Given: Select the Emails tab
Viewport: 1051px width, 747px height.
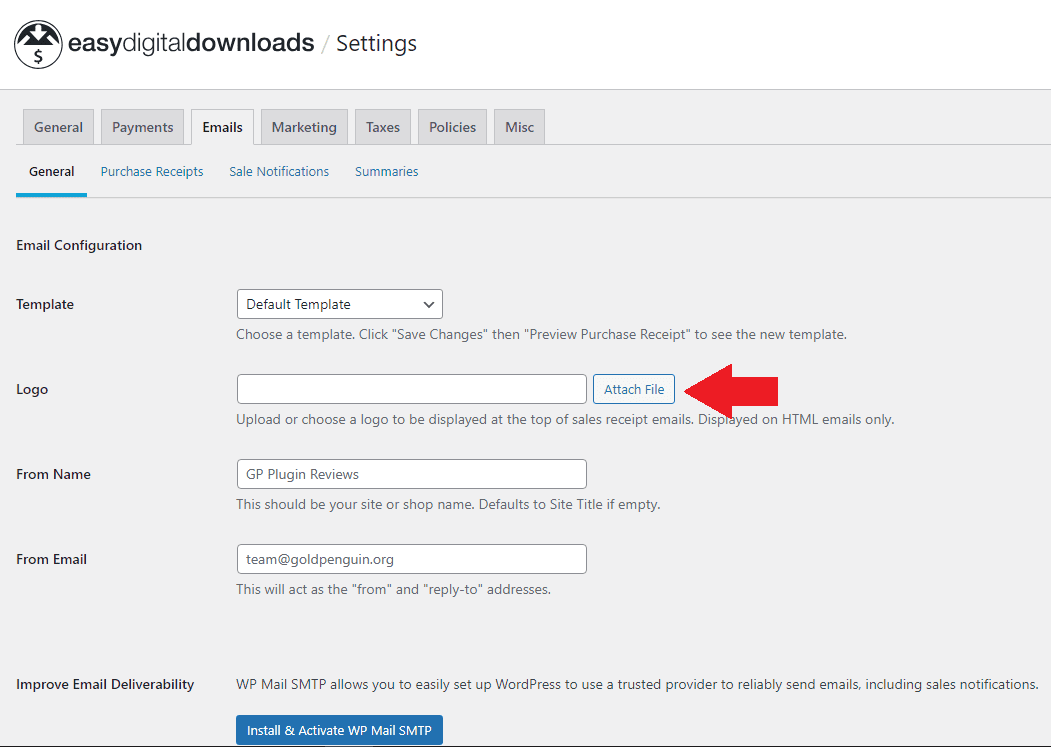Looking at the screenshot, I should [222, 127].
